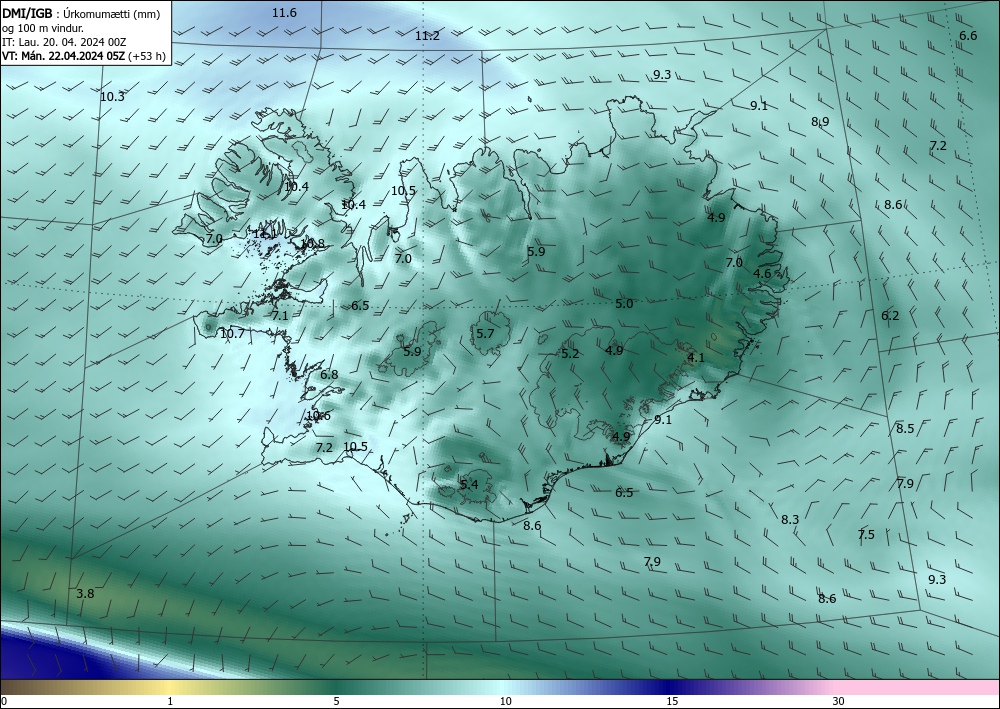Click the 4.1 value label
The image size is (1000, 709).
[696, 358]
